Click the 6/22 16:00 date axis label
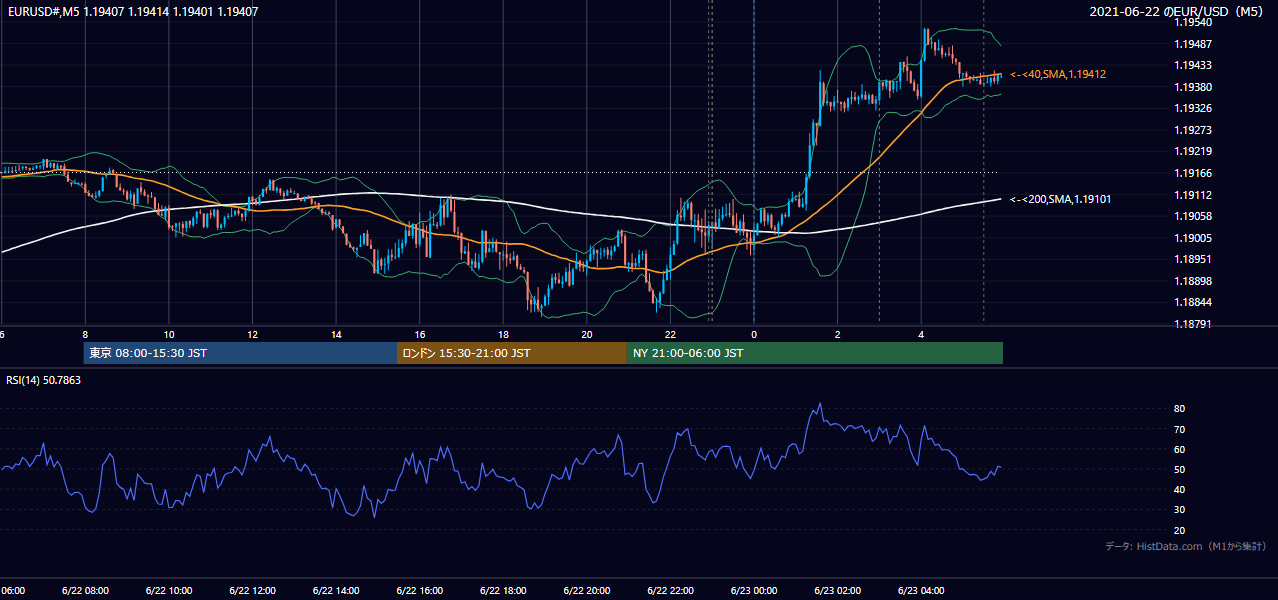 tap(419, 591)
